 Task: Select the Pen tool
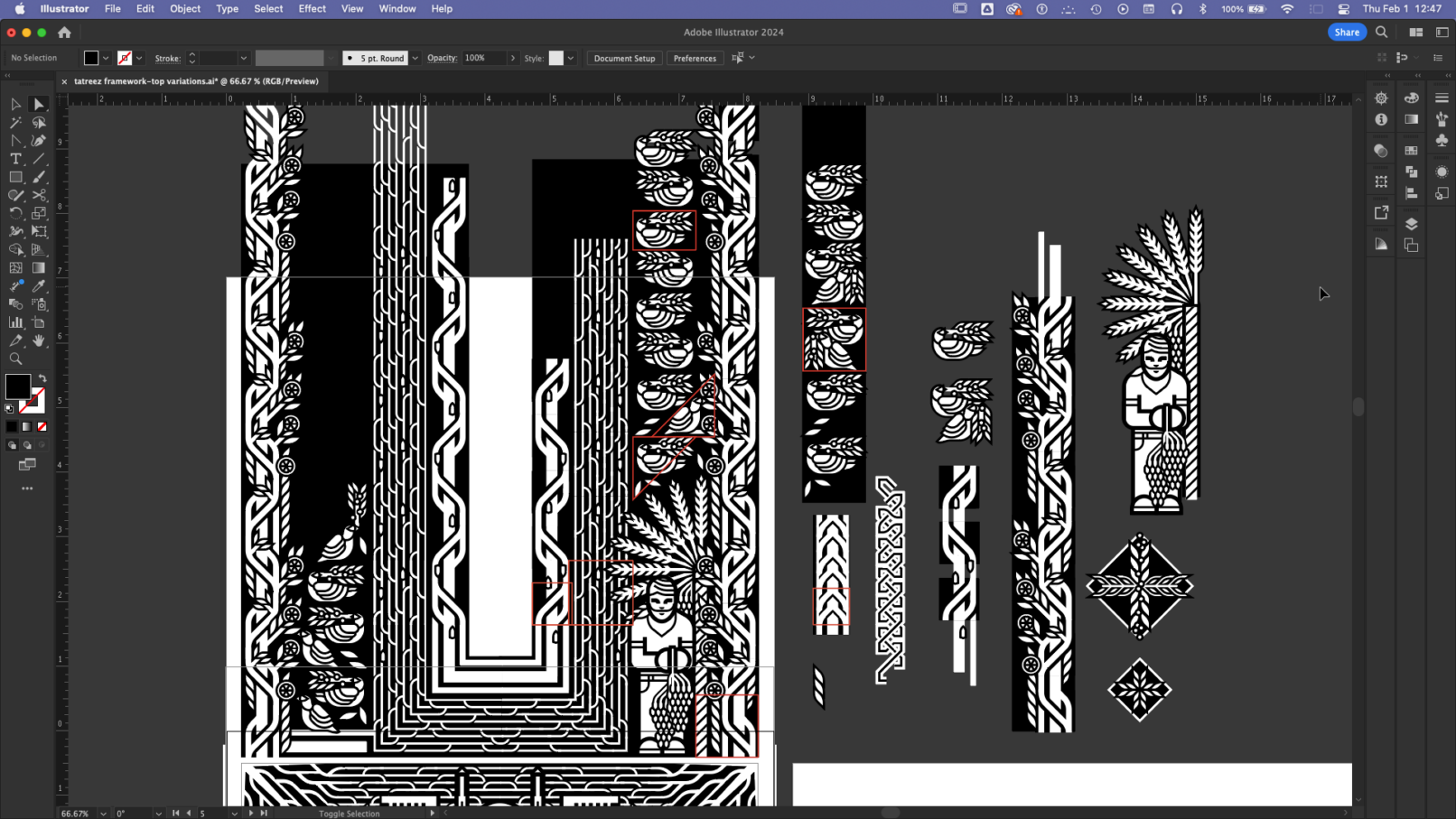pos(39,141)
